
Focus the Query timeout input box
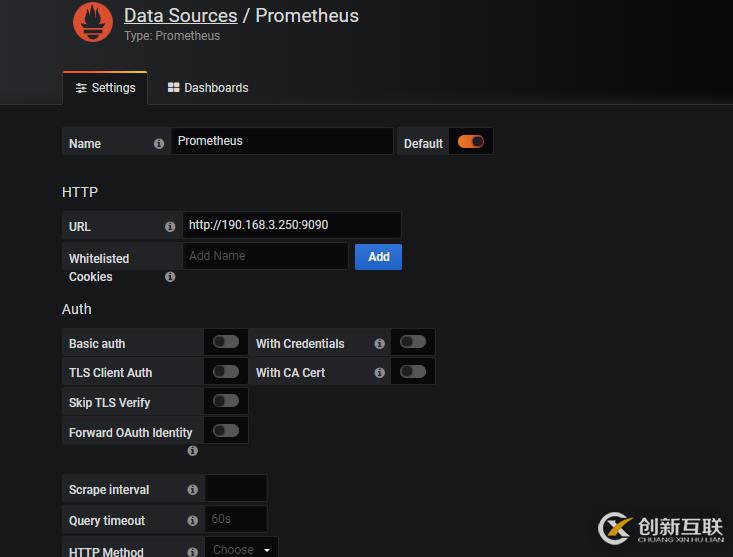236,519
